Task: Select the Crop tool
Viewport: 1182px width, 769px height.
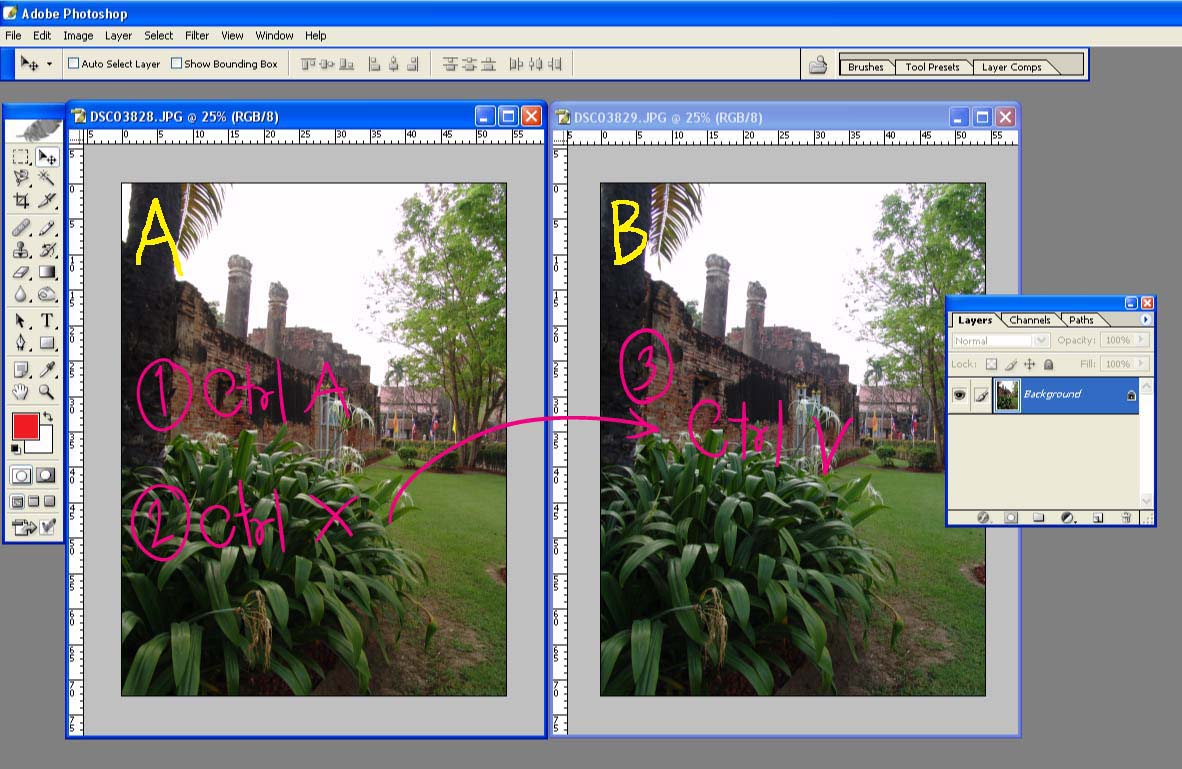Action: pyautogui.click(x=21, y=201)
